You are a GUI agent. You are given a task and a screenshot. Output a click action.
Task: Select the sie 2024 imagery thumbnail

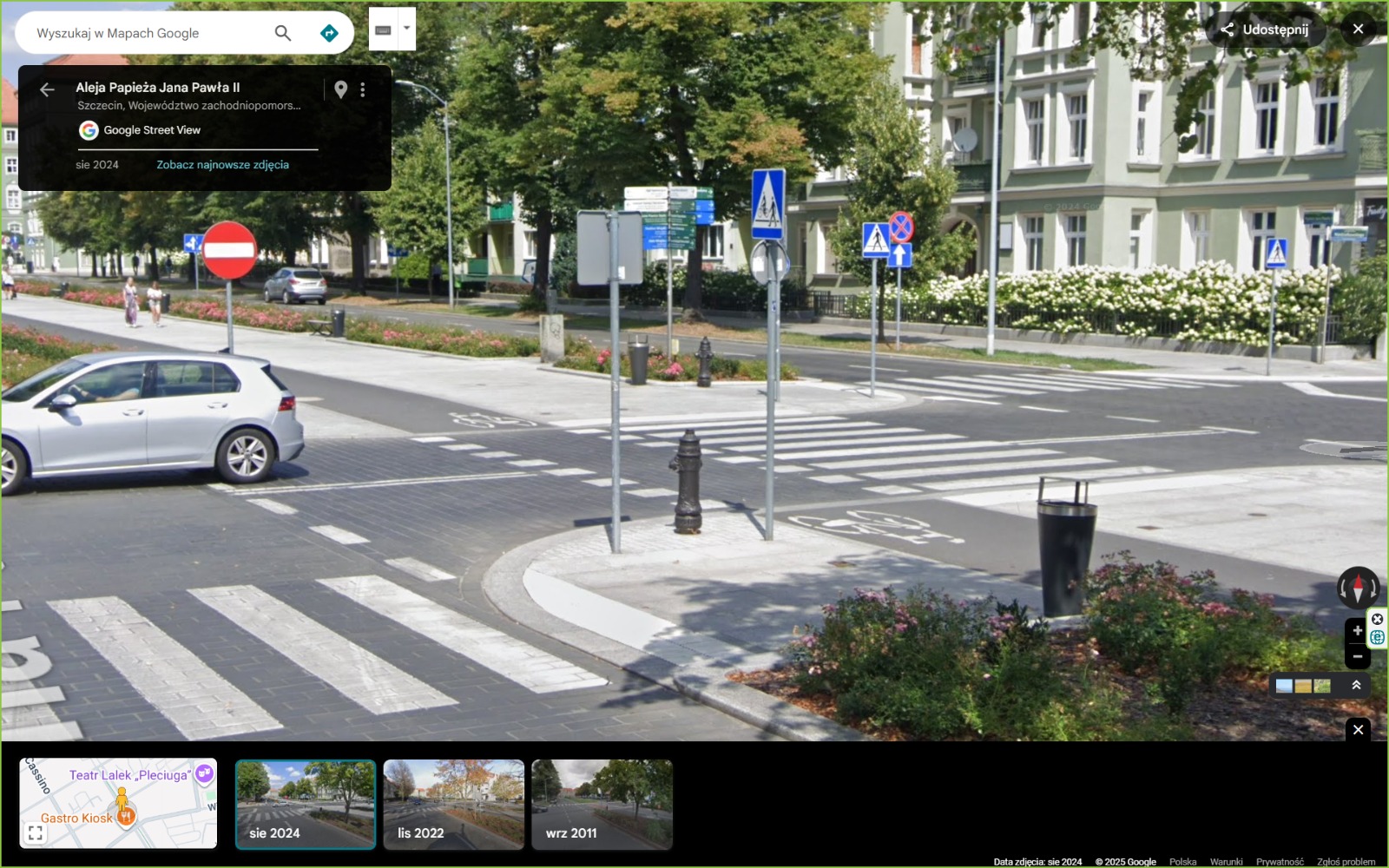point(306,804)
